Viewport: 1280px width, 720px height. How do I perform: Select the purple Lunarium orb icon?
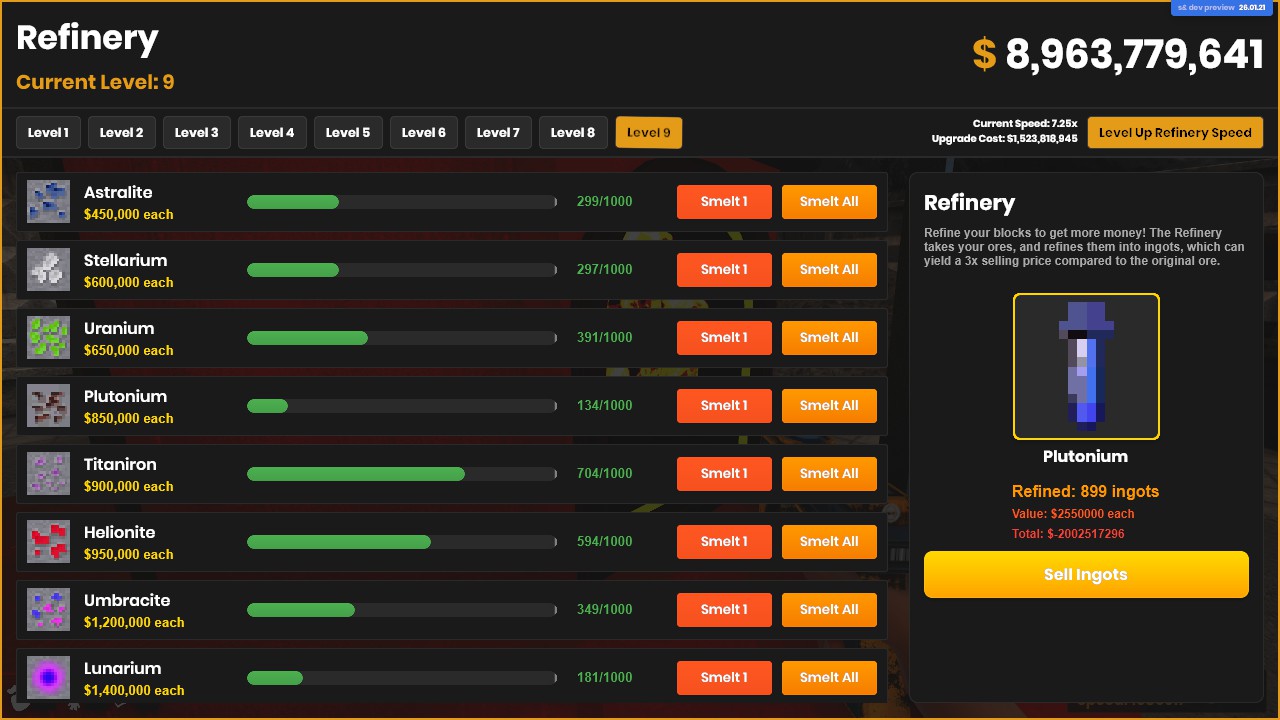pyautogui.click(x=48, y=678)
